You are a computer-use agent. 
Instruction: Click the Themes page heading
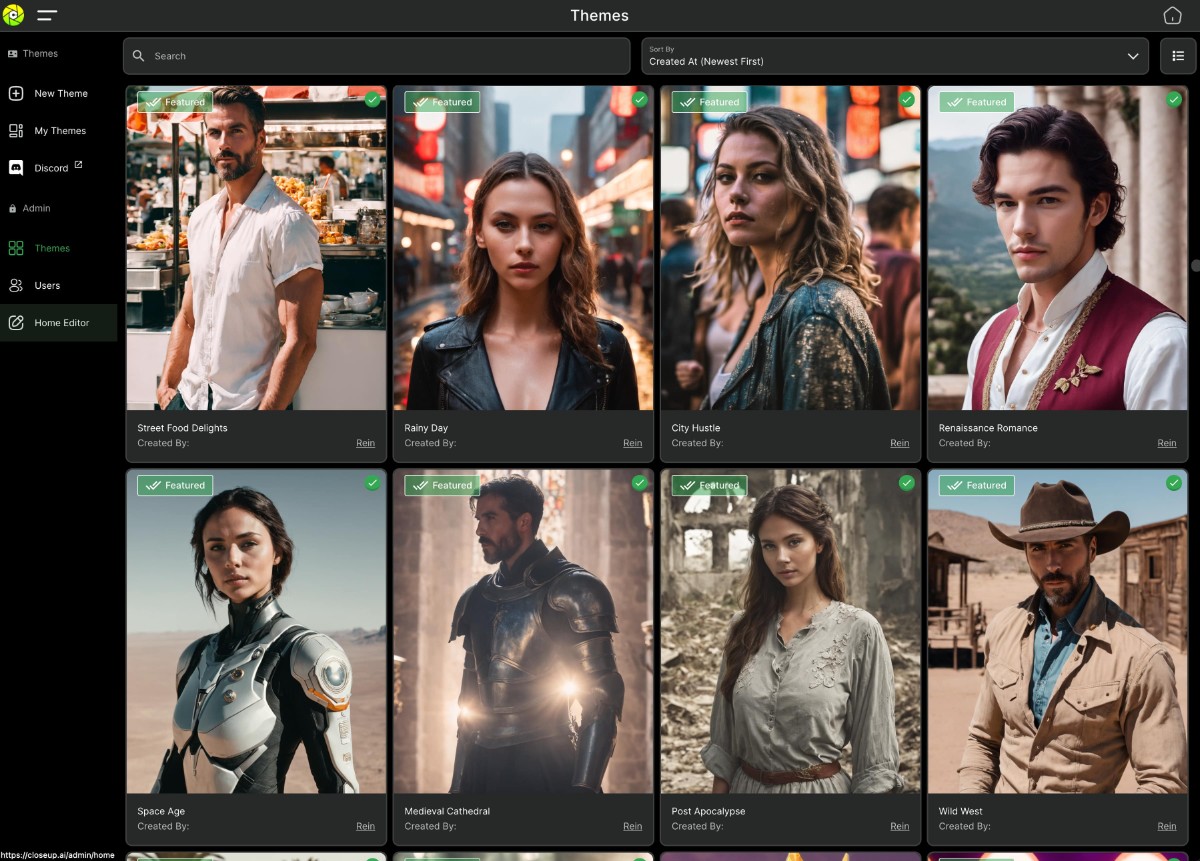[599, 15]
